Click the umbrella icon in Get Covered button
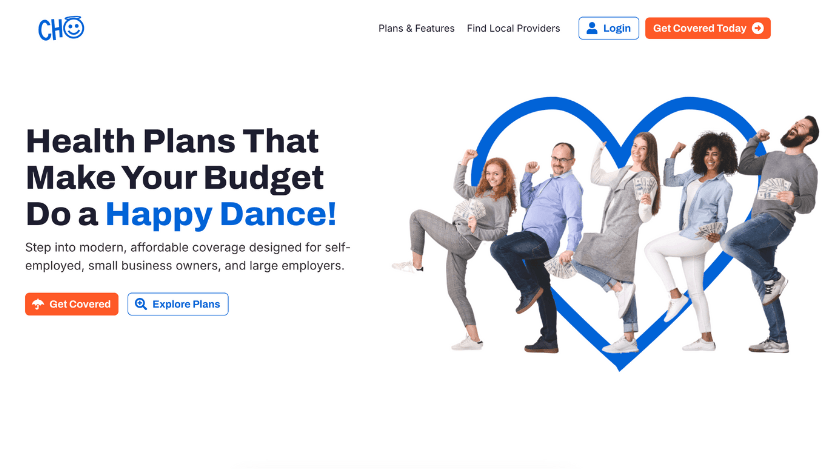 tap(38, 304)
